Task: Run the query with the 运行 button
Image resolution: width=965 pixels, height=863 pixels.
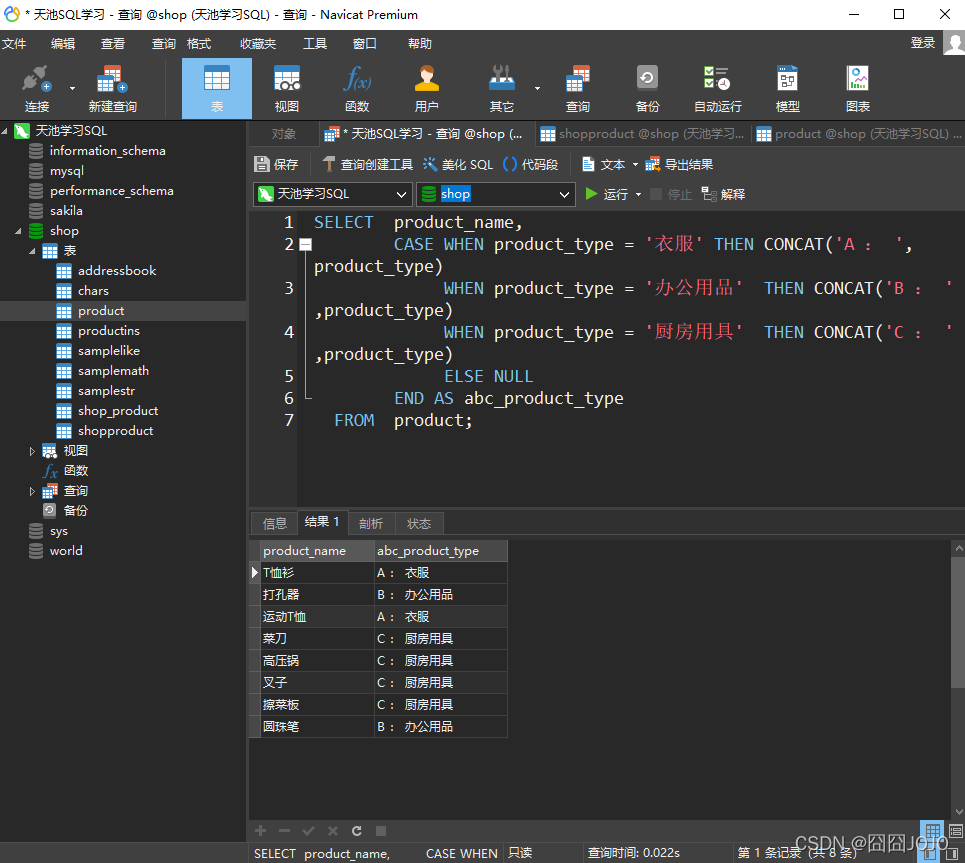Action: [x=607, y=195]
